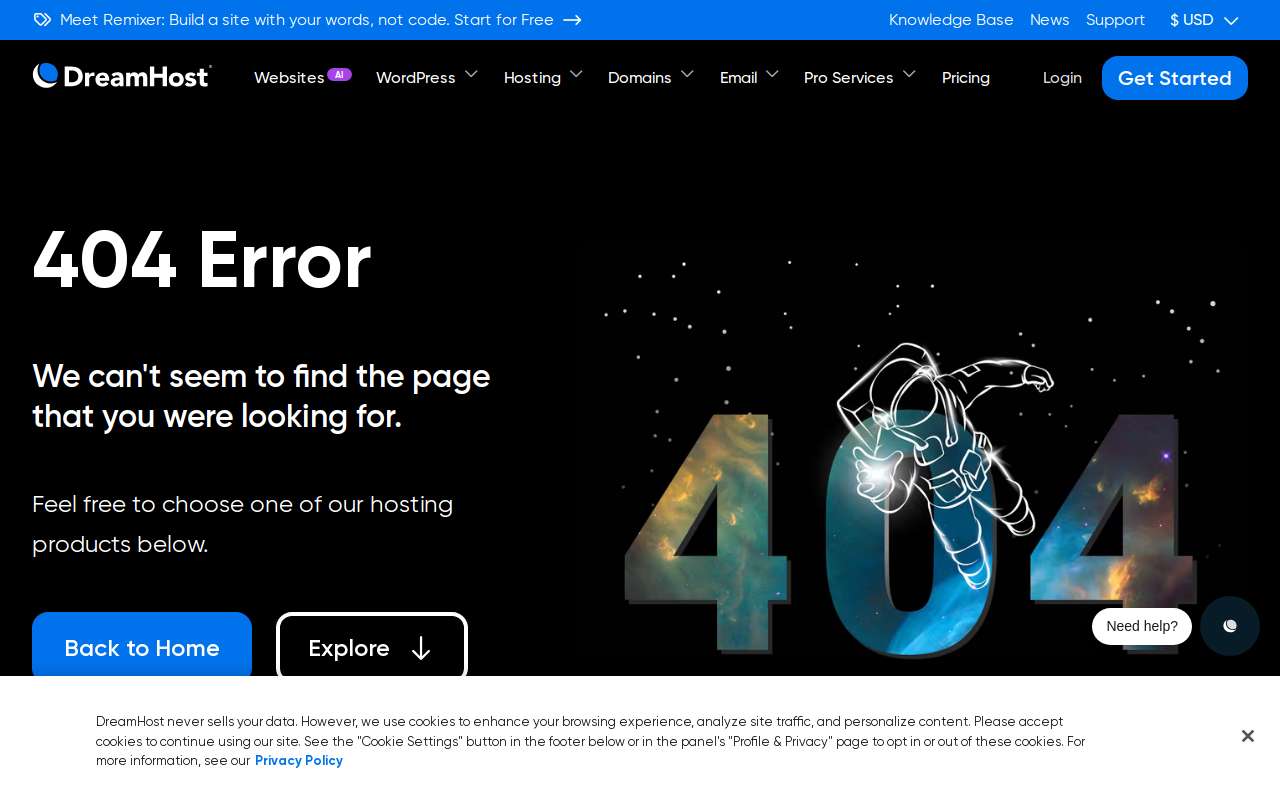Expand the Pro Services dropdown chevron
1280x800 pixels.
tap(909, 74)
